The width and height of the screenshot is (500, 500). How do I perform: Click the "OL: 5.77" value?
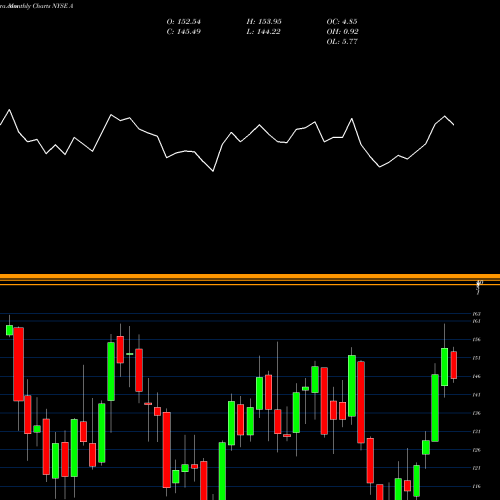[x=342, y=42]
